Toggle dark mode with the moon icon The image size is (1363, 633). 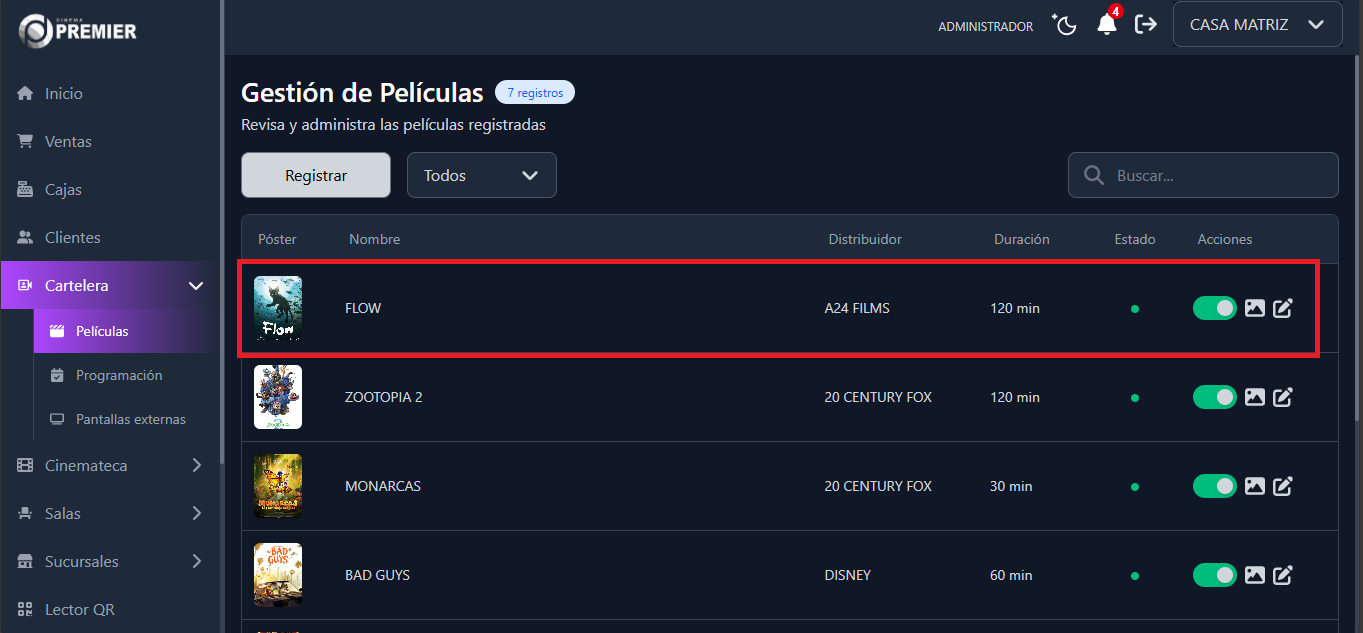pyautogui.click(x=1065, y=25)
